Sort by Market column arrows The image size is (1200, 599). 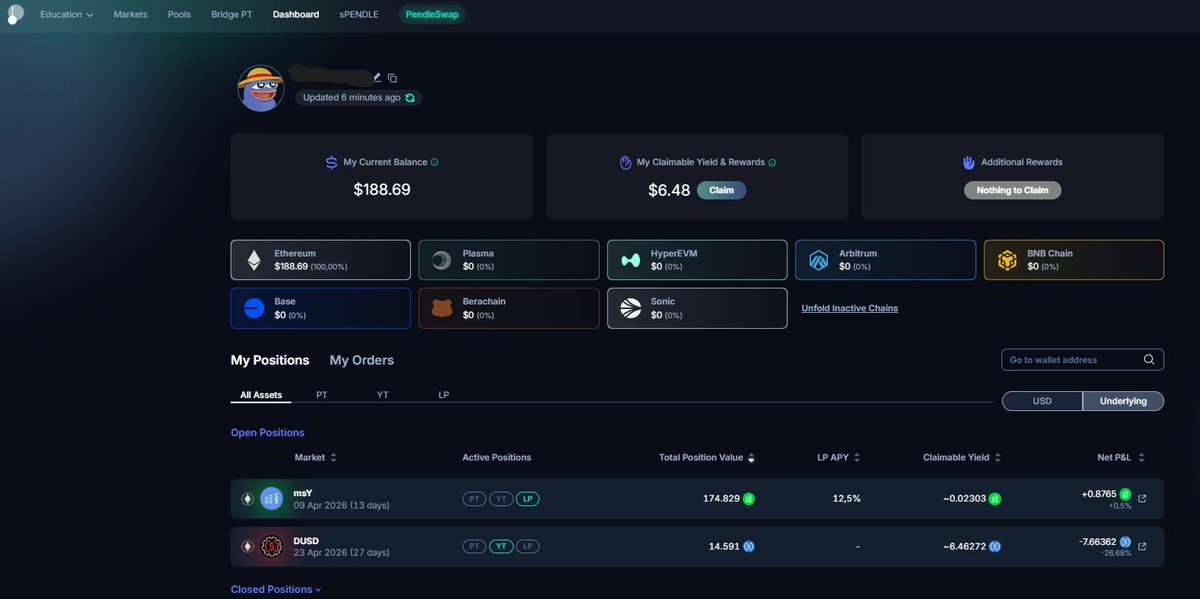pyautogui.click(x=333, y=457)
